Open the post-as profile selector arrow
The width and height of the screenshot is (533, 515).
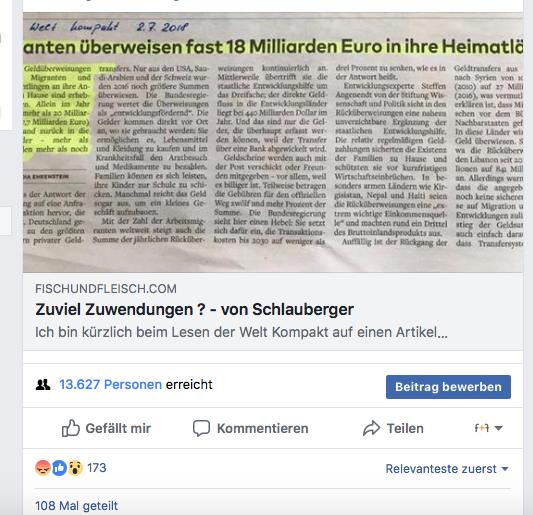click(498, 428)
